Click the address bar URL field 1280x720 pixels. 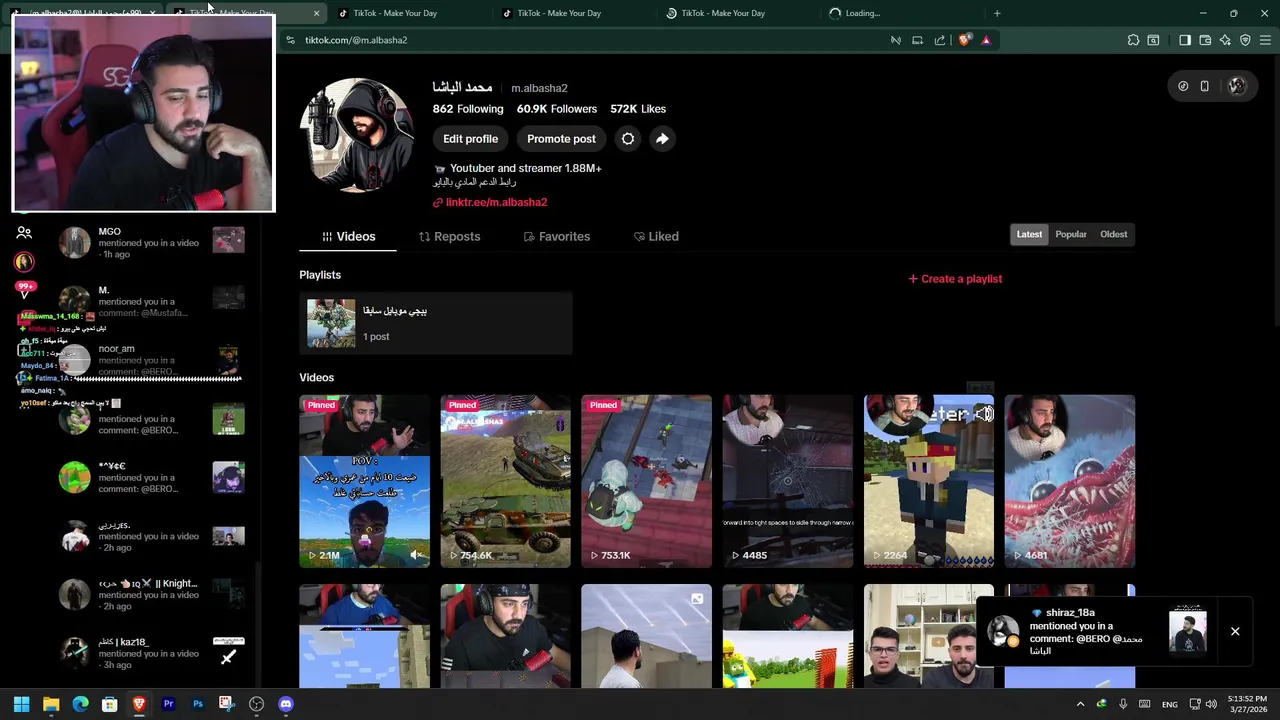coord(590,40)
